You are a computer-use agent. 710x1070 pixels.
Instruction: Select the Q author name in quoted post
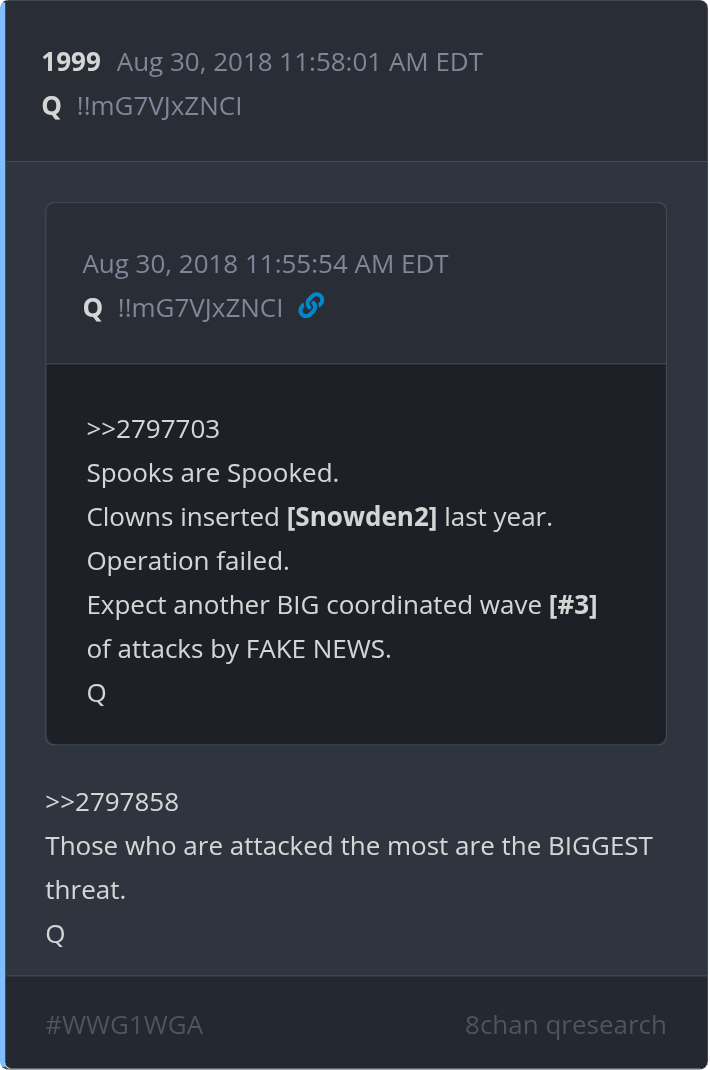point(93,308)
